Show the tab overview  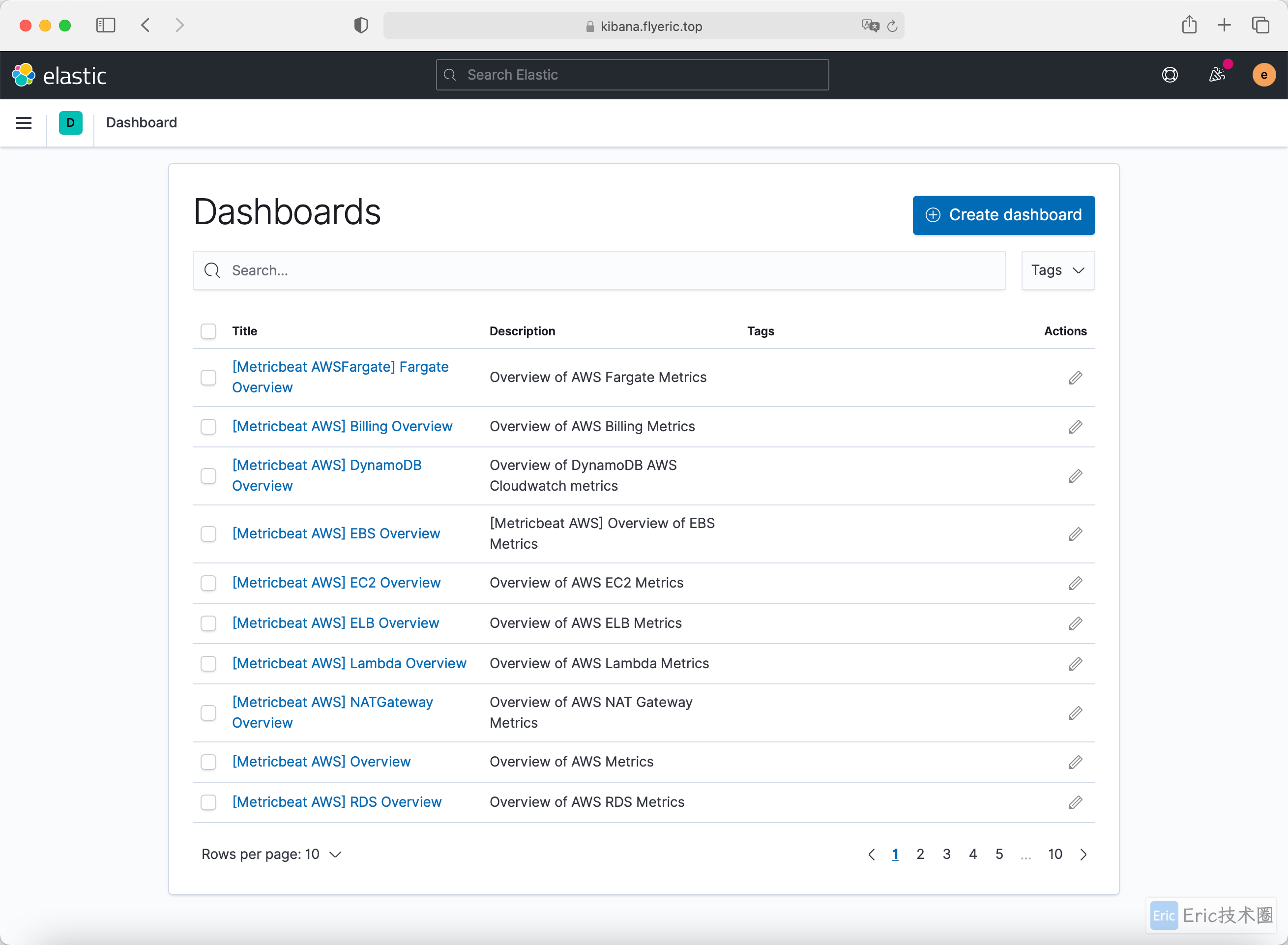coord(1260,25)
